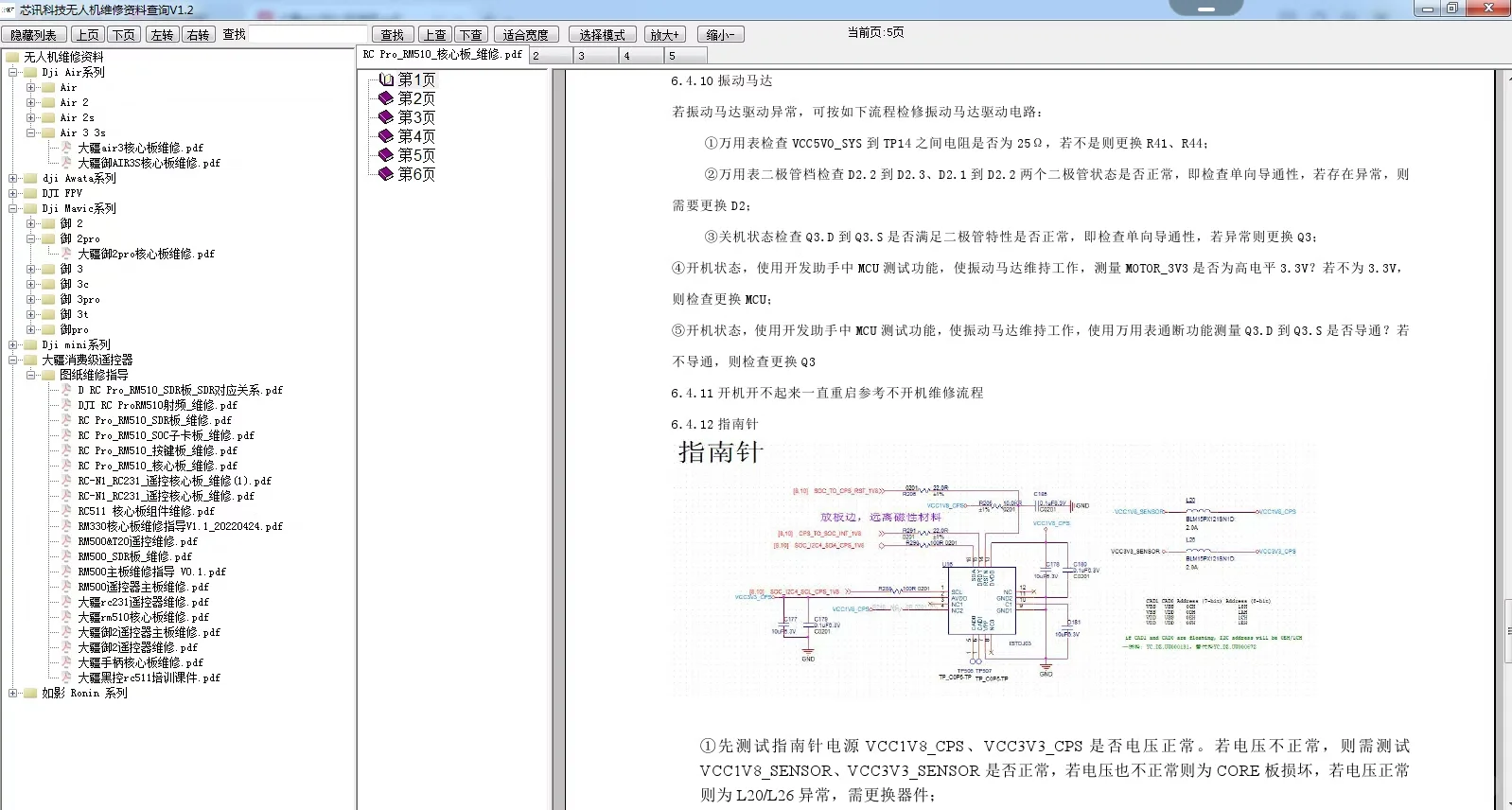Select 大疆air3核心板维修.pdf in tree
The height and width of the screenshot is (810, 1512).
[140, 148]
